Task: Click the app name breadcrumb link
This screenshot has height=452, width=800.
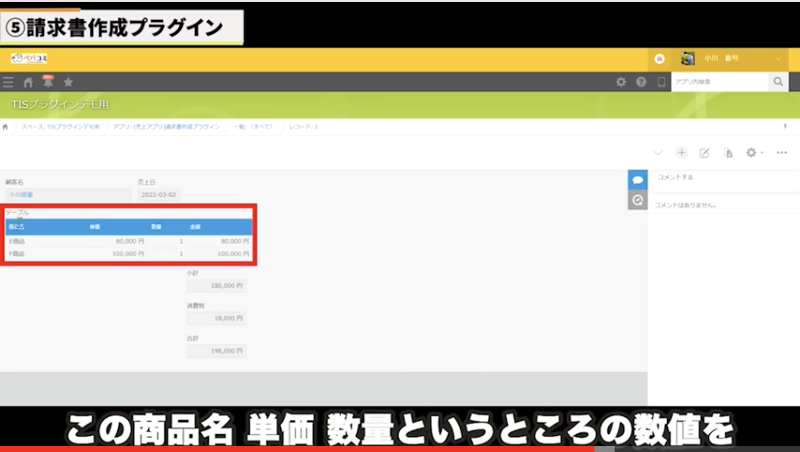Action: [x=165, y=127]
